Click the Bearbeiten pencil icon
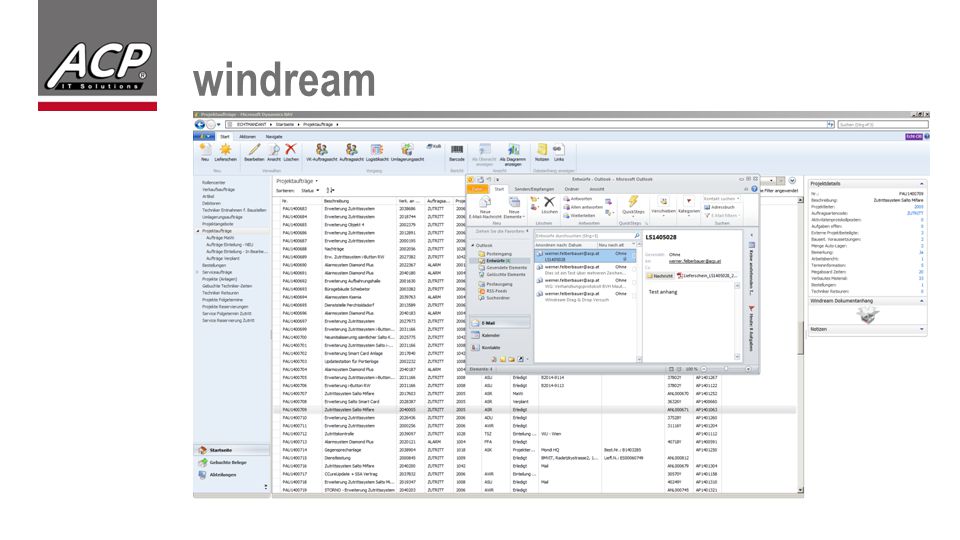 click(254, 149)
